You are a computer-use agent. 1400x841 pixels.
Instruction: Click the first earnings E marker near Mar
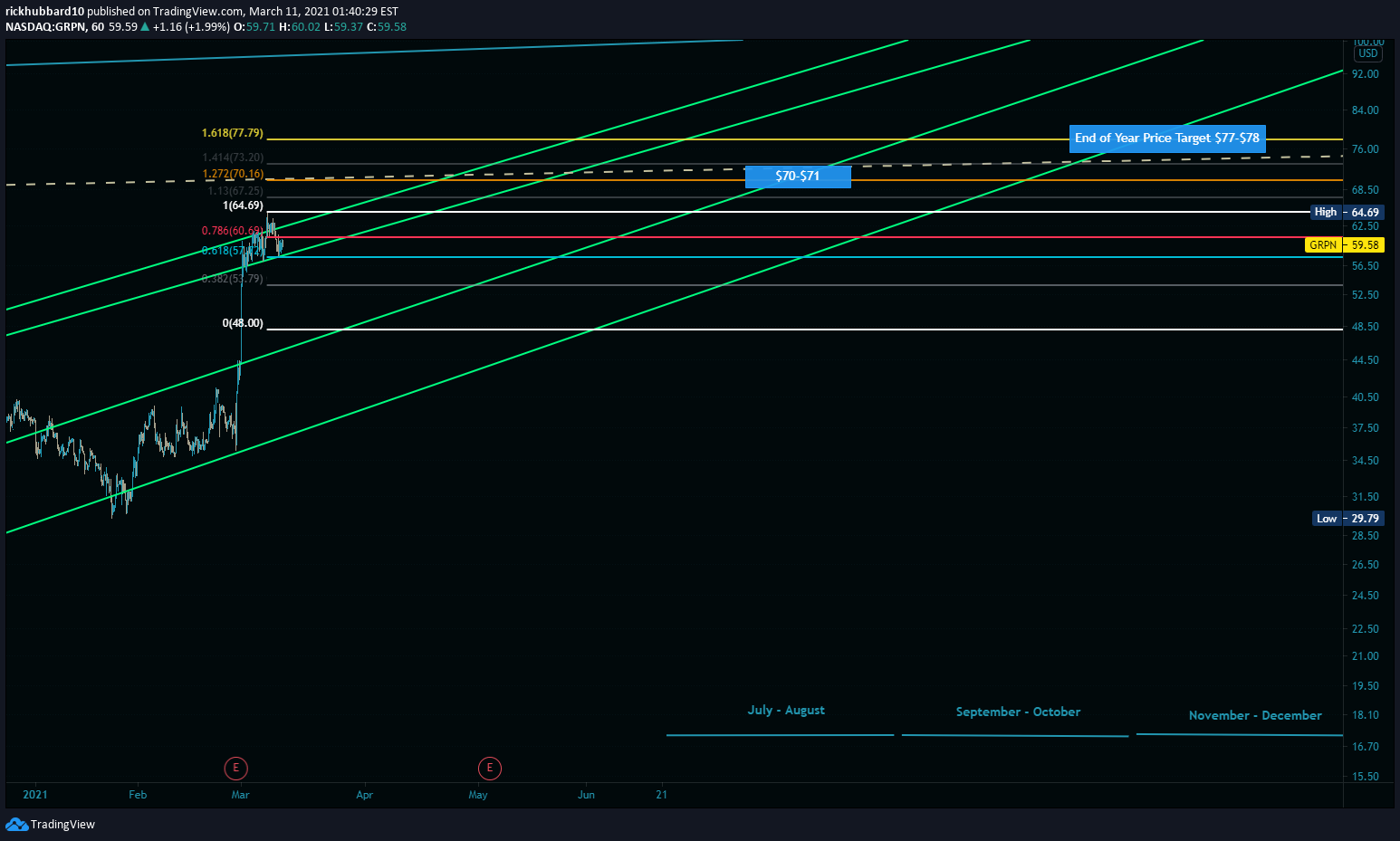(x=235, y=769)
